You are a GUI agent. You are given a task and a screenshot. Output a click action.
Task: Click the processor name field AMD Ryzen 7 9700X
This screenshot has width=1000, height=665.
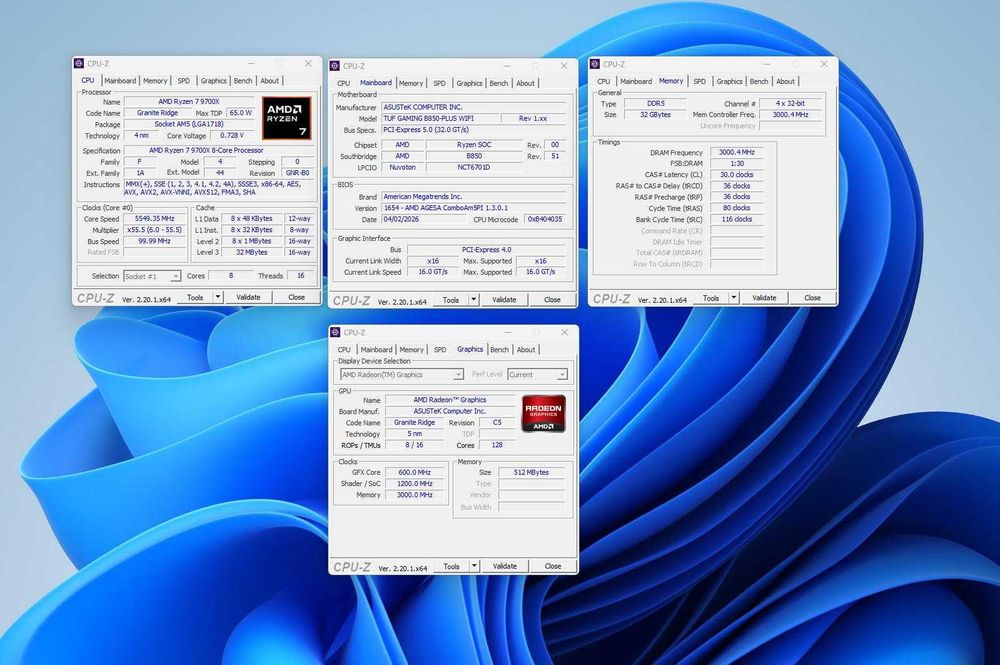tap(189, 101)
